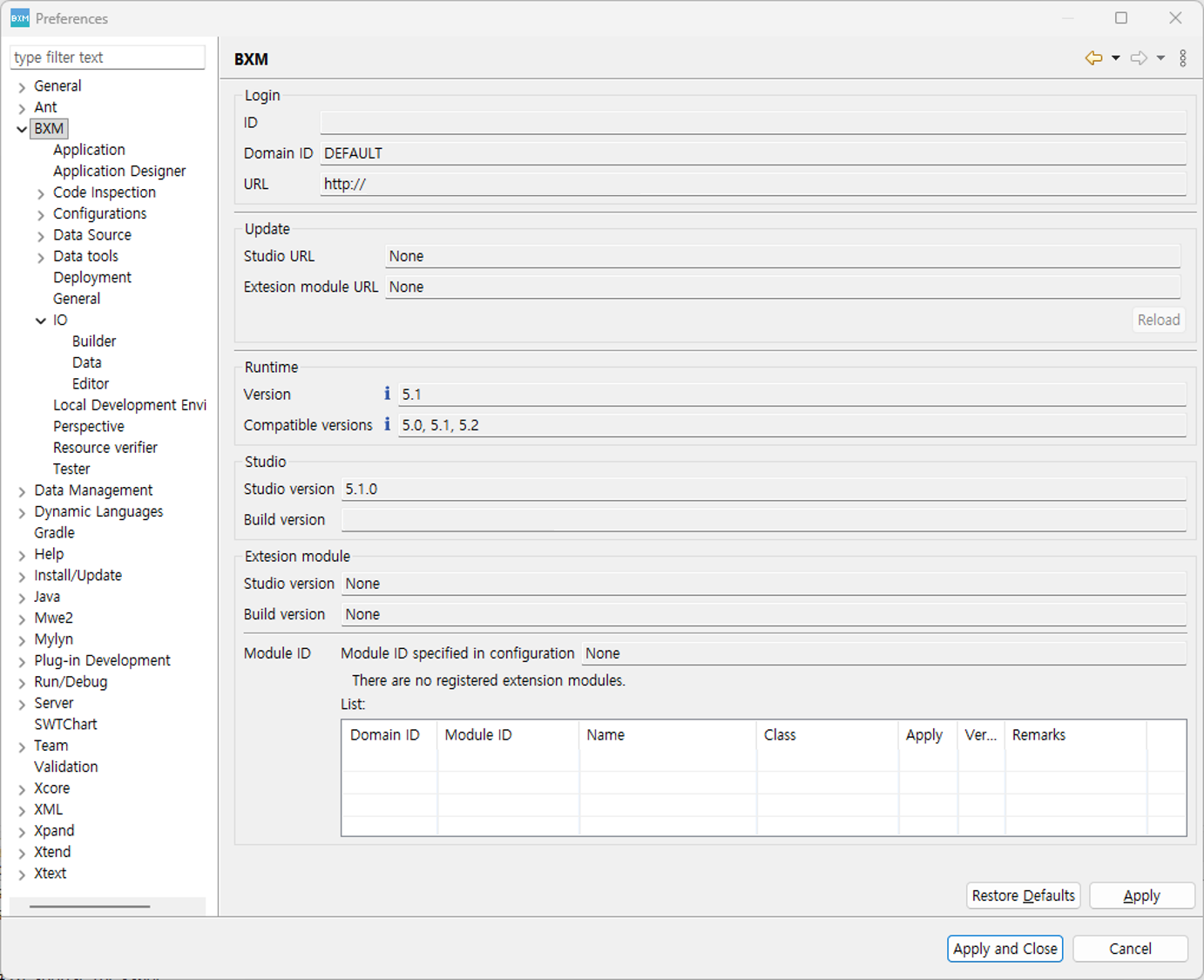
Task: Click the Cancel button
Action: tap(1130, 949)
